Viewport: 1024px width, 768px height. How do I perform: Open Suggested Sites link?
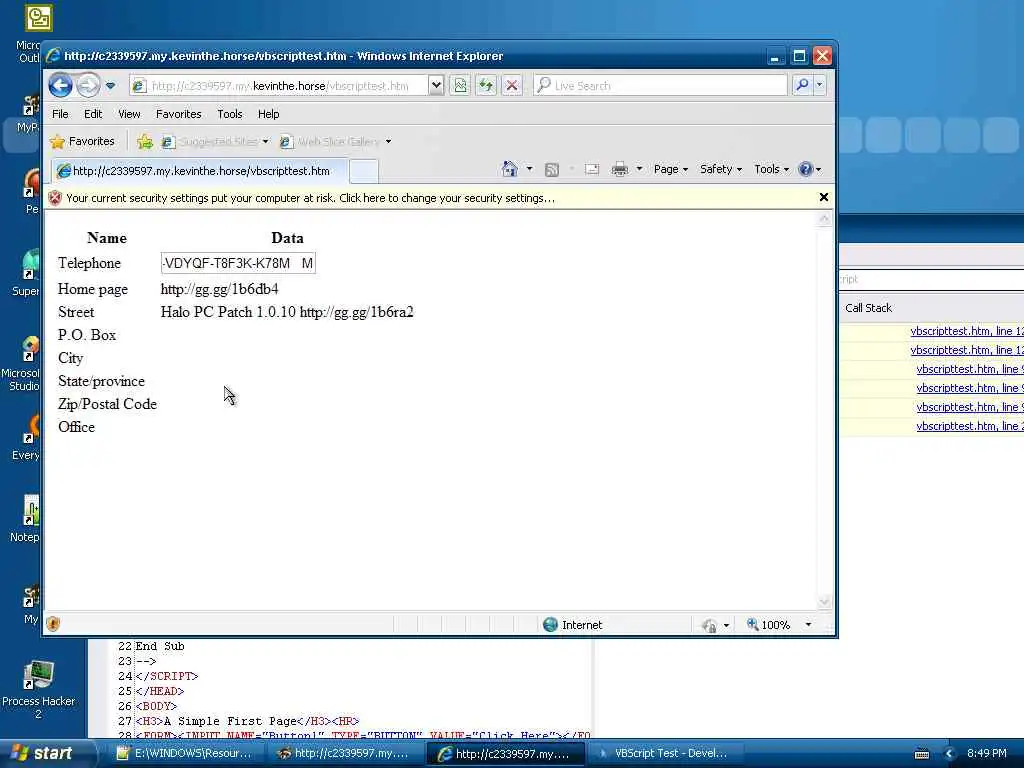click(x=215, y=141)
